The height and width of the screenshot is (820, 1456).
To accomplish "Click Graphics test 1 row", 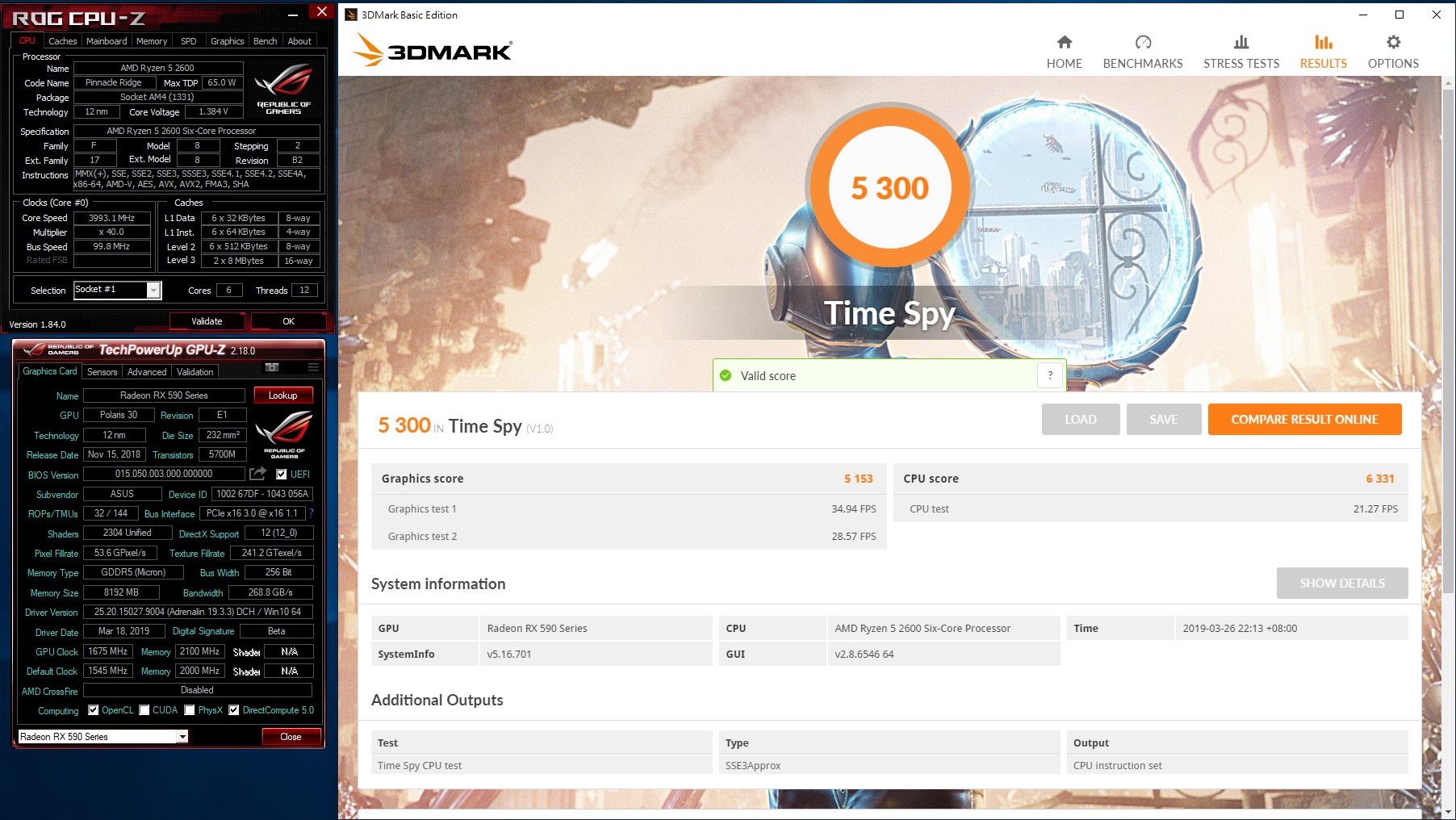I will point(629,508).
